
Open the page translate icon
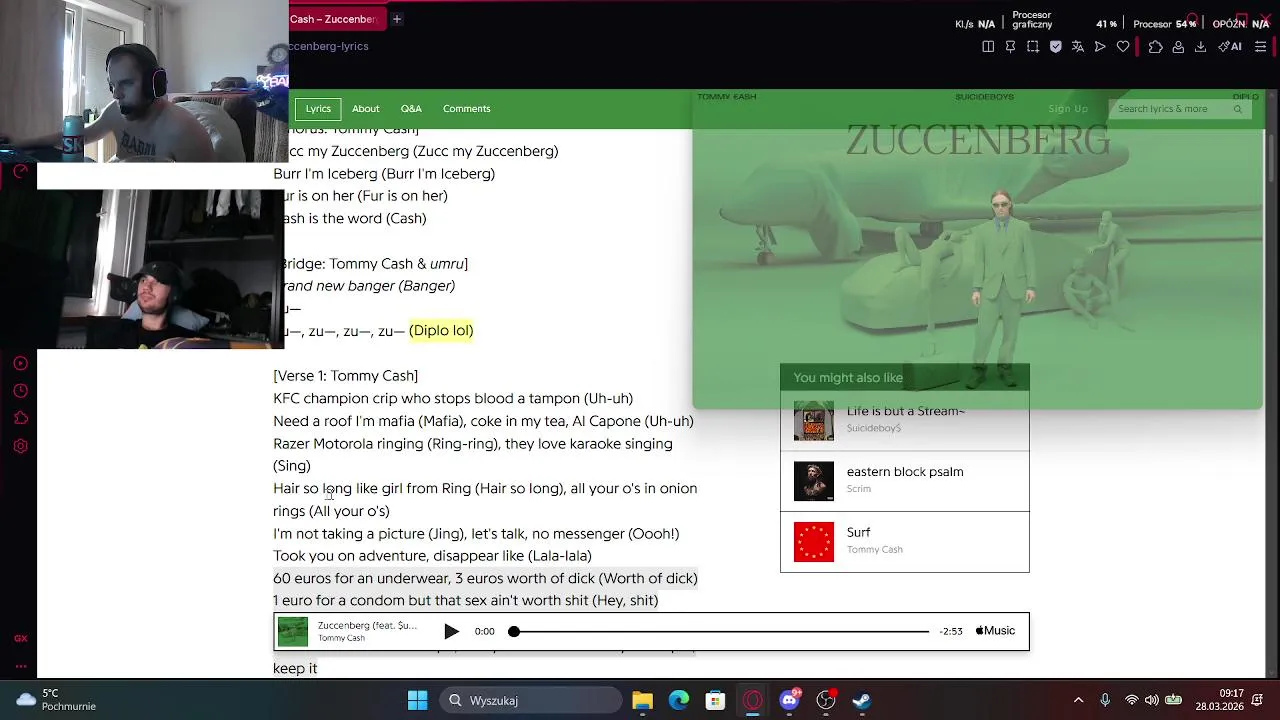click(1077, 46)
